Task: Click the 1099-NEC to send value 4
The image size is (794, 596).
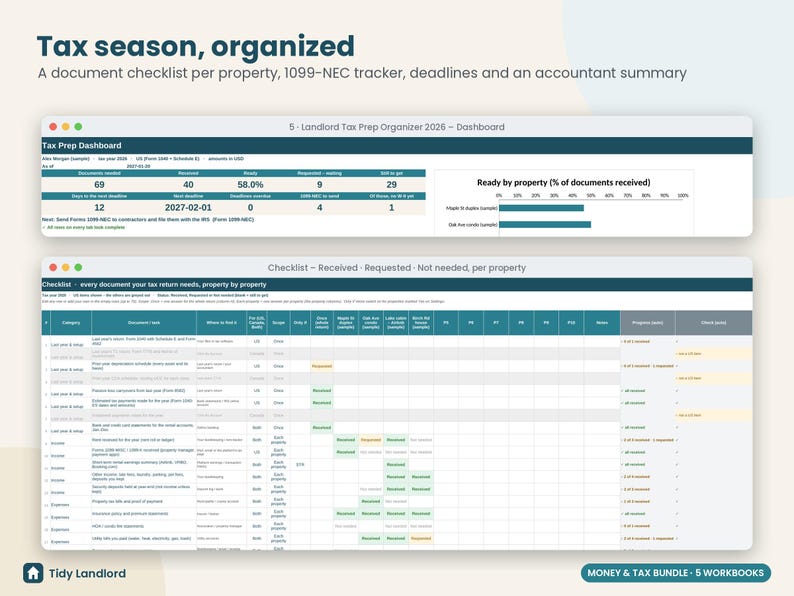Action: point(320,208)
